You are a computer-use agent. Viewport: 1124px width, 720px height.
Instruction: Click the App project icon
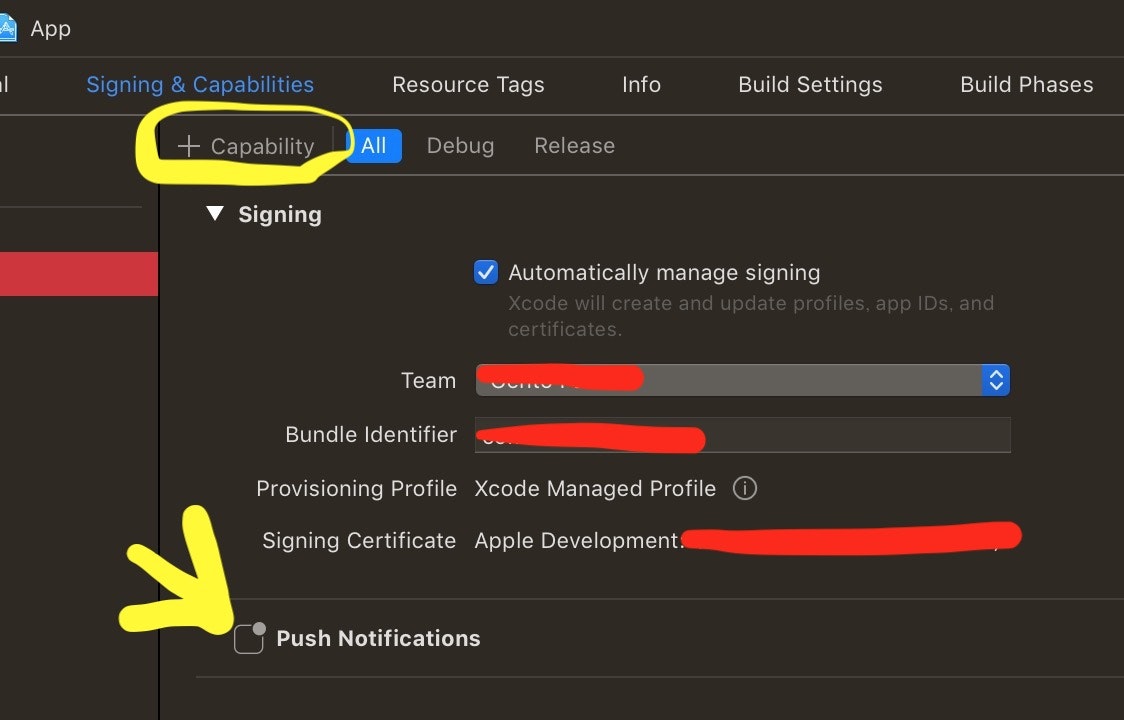(x=7, y=29)
